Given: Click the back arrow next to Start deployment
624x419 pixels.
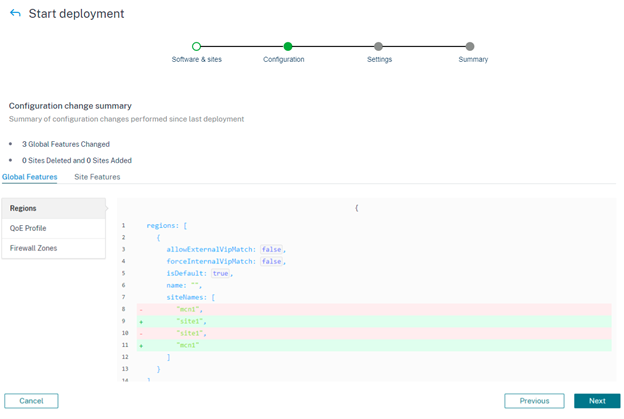Looking at the screenshot, I should (x=15, y=13).
